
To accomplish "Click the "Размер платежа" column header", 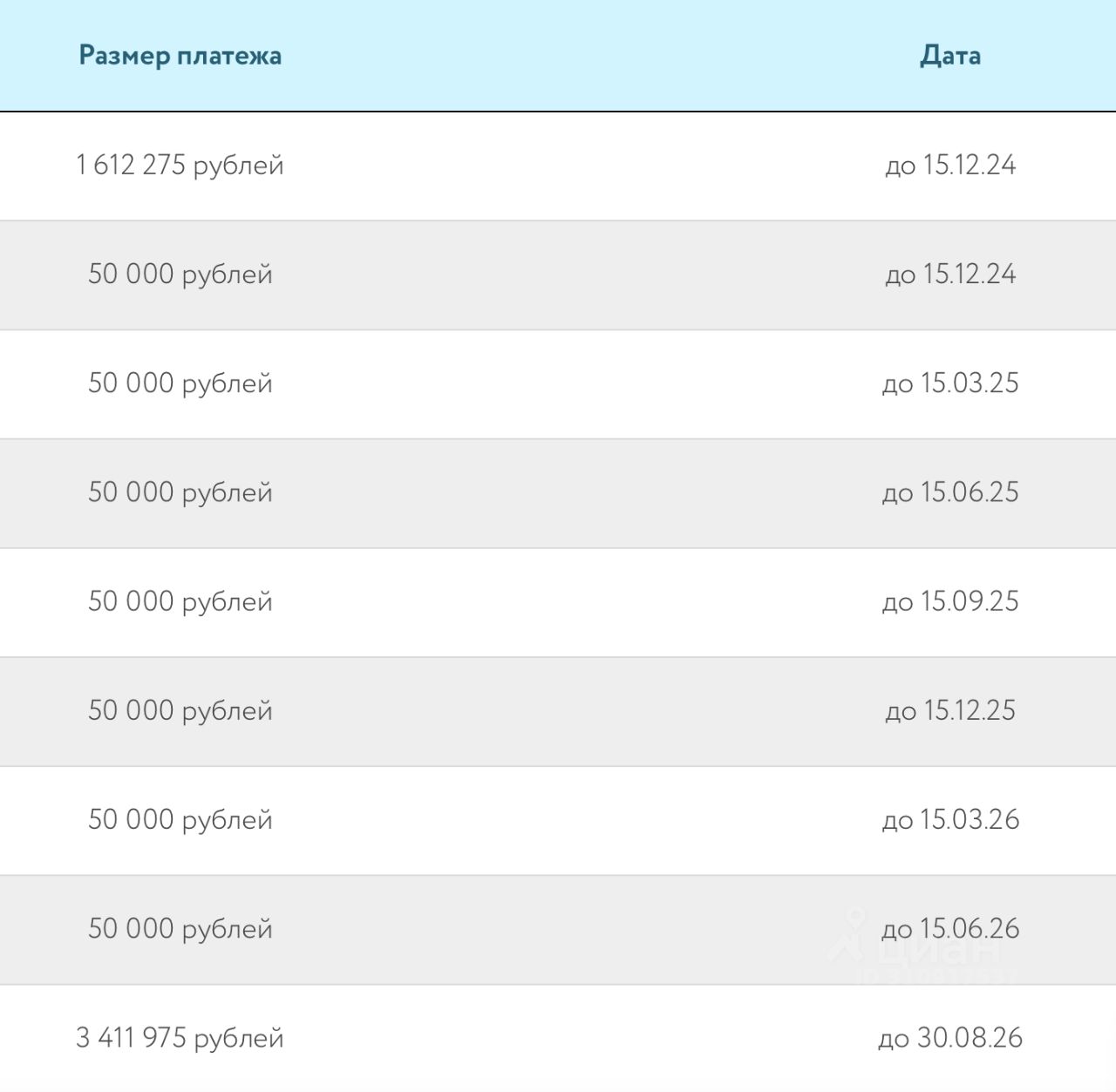I will coord(180,56).
